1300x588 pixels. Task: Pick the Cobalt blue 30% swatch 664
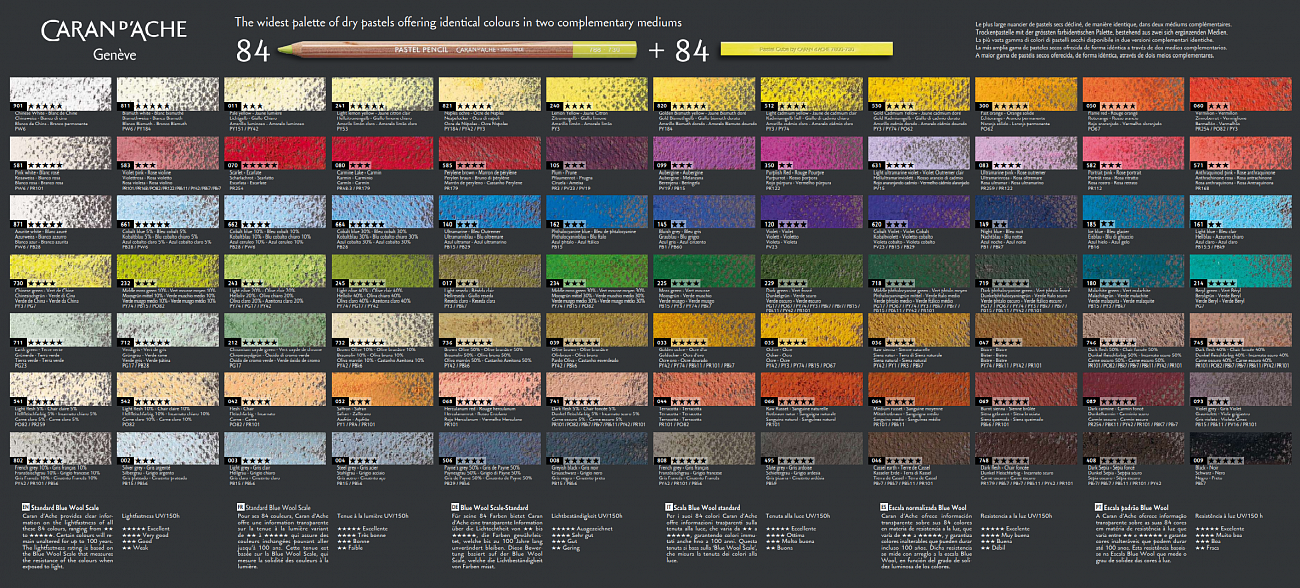pos(384,211)
